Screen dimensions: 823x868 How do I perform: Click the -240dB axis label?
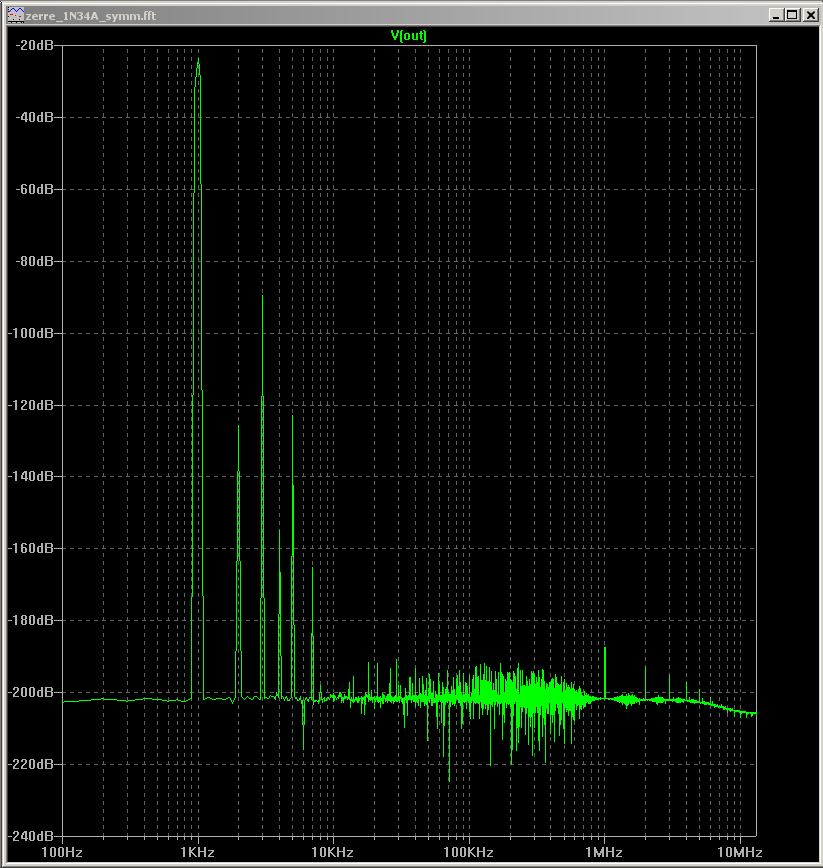pos(31,836)
